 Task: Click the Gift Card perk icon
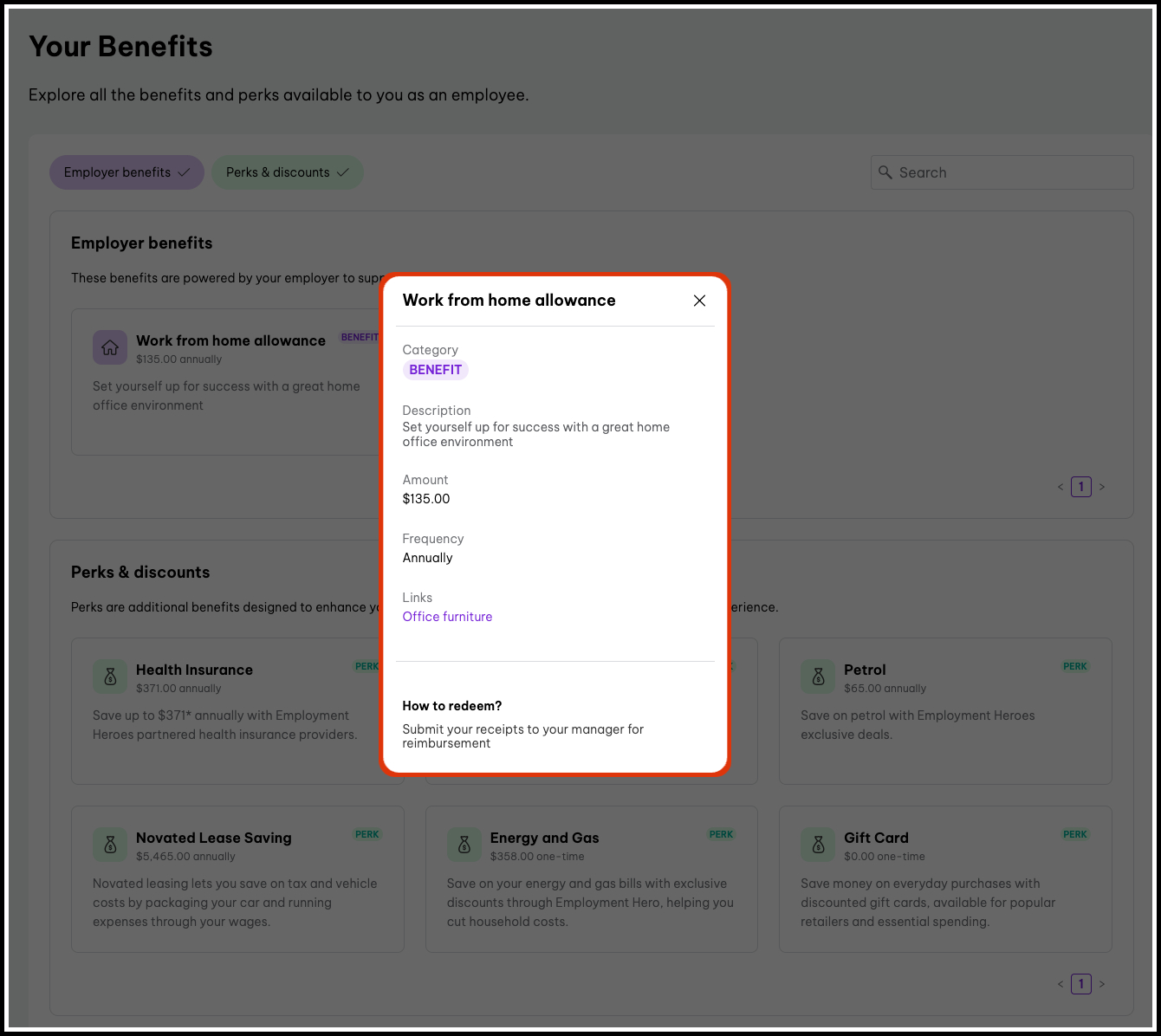coord(818,845)
